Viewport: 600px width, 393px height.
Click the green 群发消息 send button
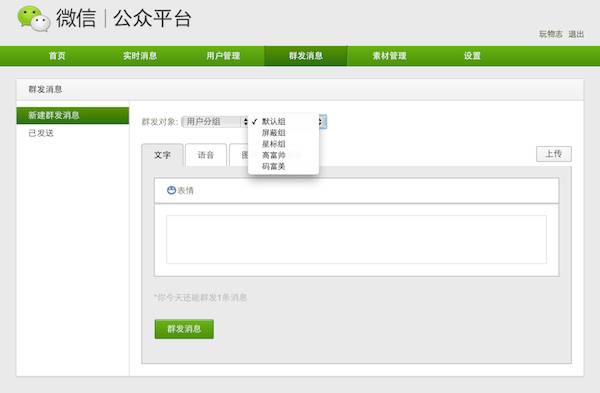click(184, 329)
